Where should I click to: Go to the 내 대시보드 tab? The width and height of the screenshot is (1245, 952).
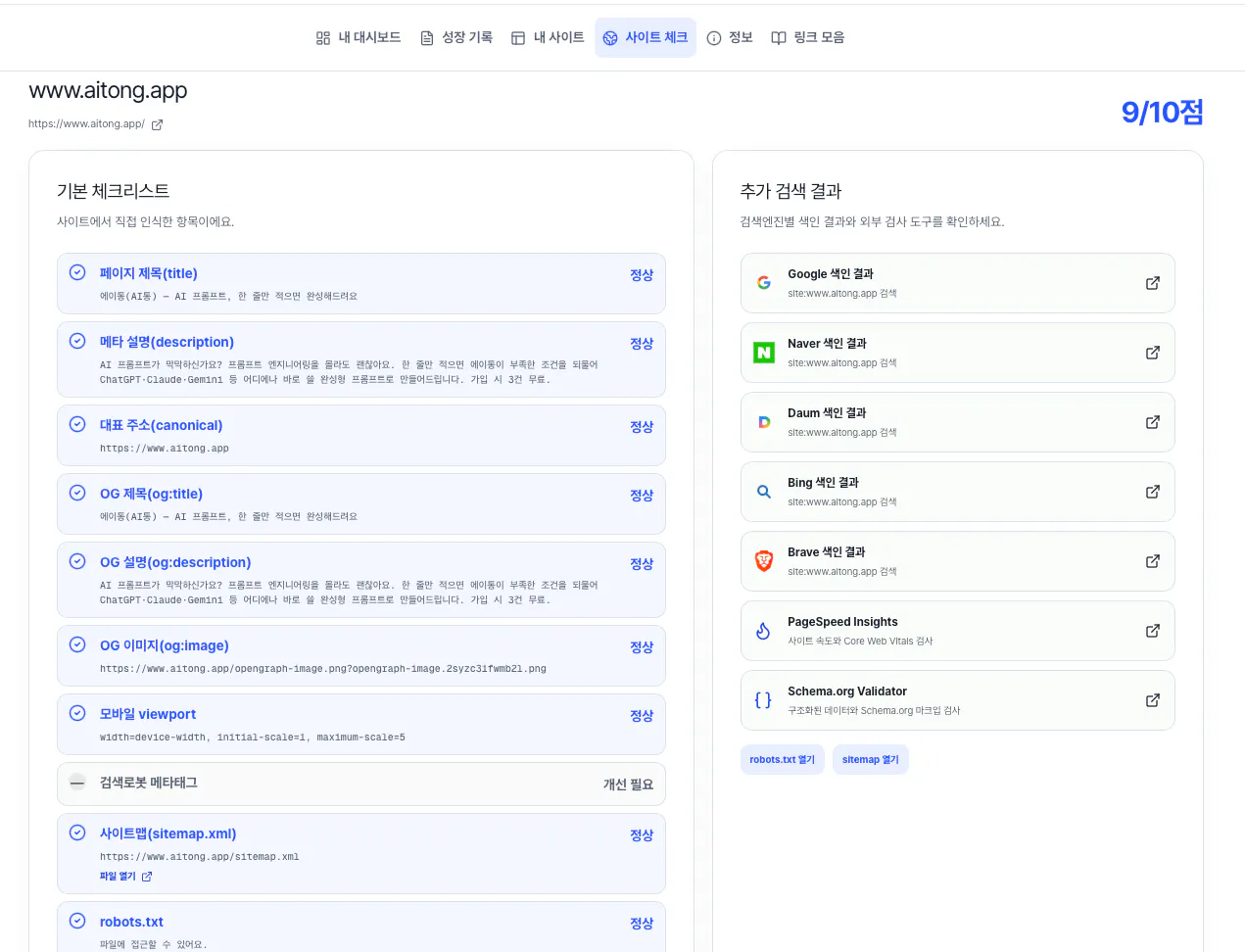(359, 37)
